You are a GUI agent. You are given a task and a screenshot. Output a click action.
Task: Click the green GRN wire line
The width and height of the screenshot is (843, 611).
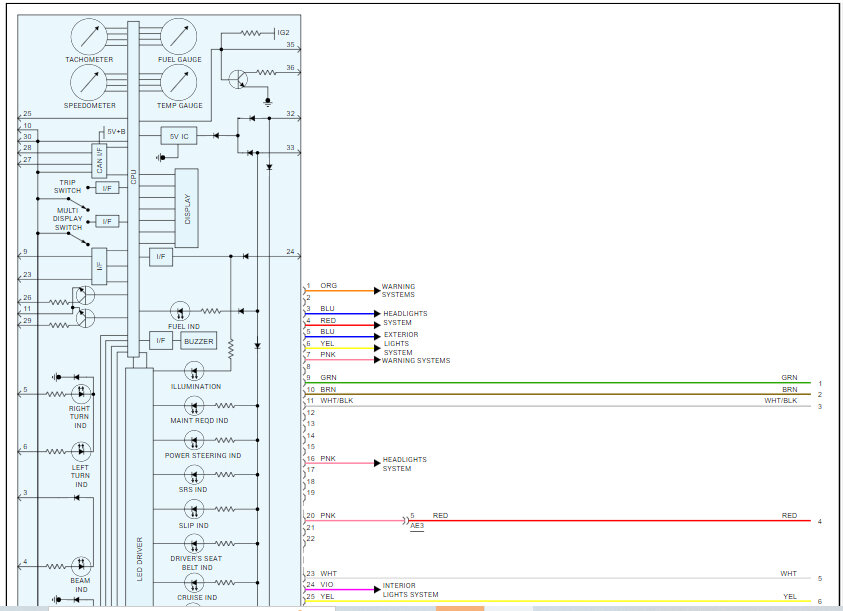click(x=560, y=383)
